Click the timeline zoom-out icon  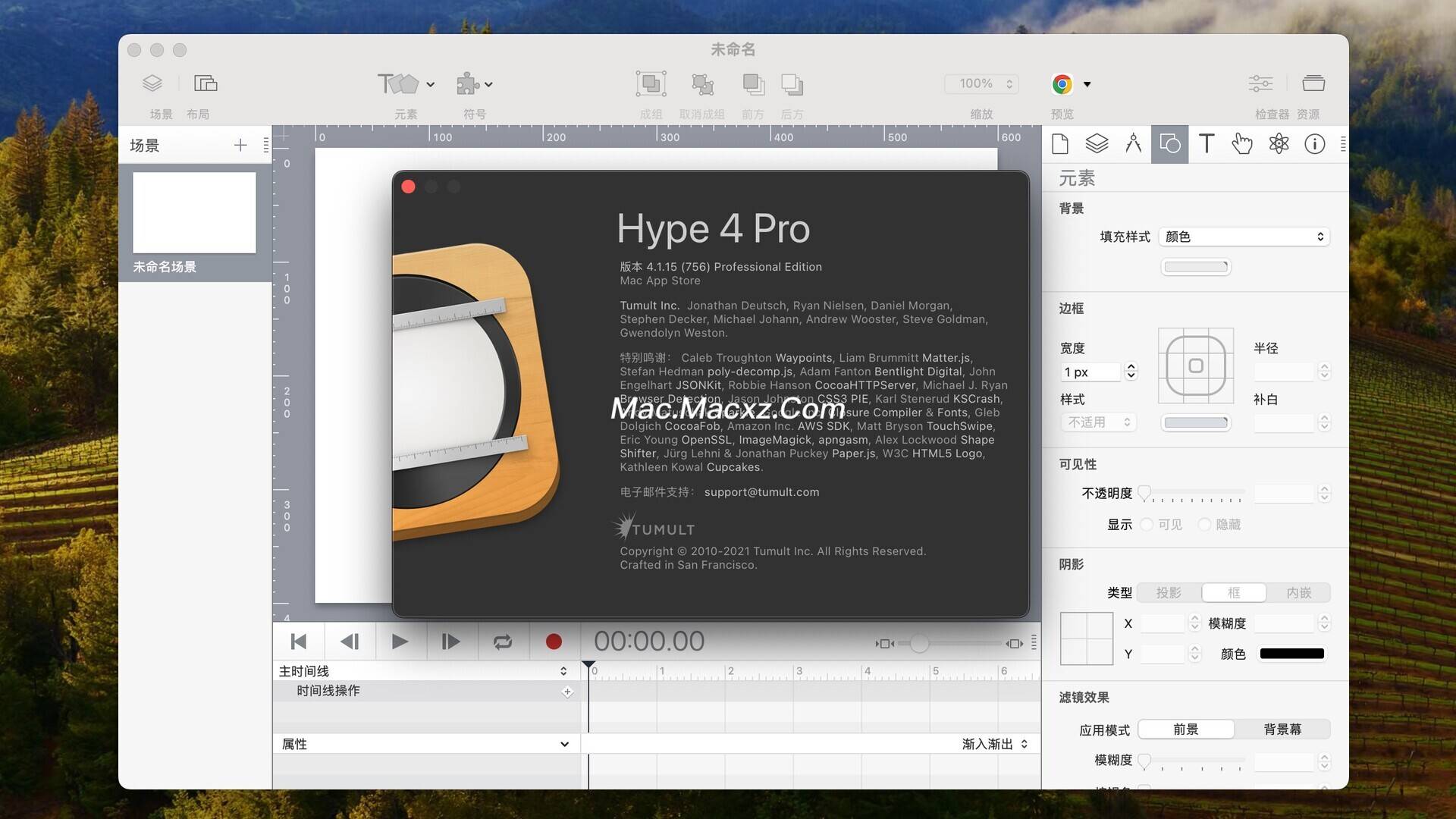pyautogui.click(x=884, y=644)
